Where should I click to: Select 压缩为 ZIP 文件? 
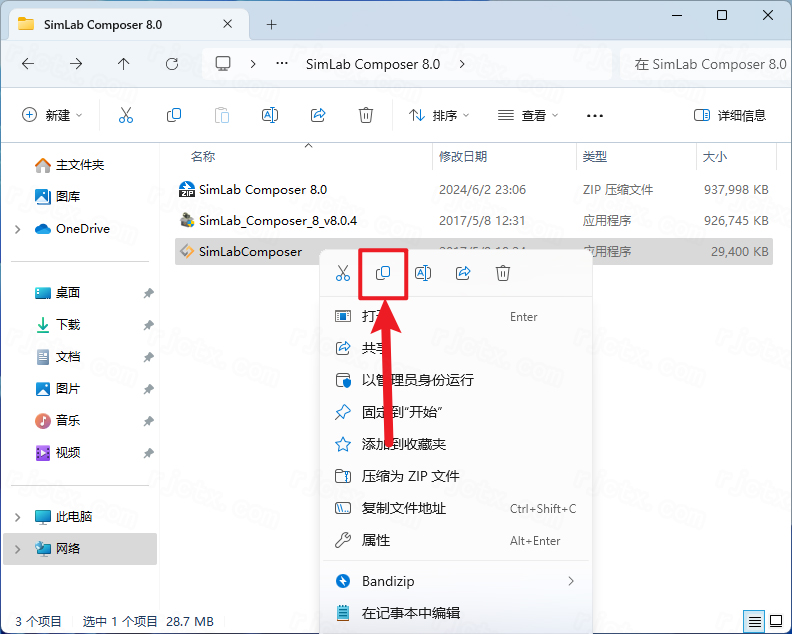coord(456,476)
